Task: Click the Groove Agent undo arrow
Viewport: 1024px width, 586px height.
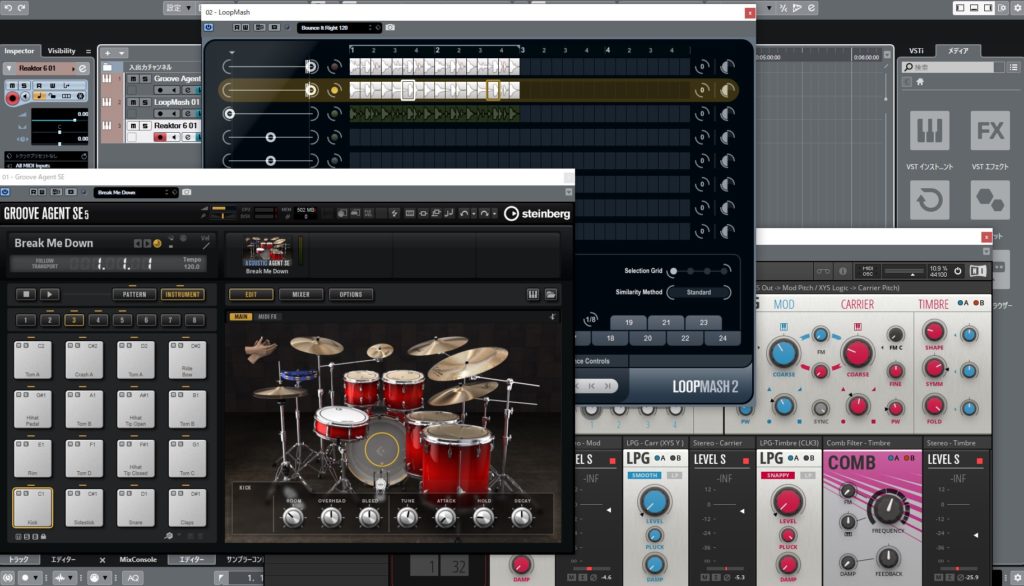Action: [x=464, y=213]
